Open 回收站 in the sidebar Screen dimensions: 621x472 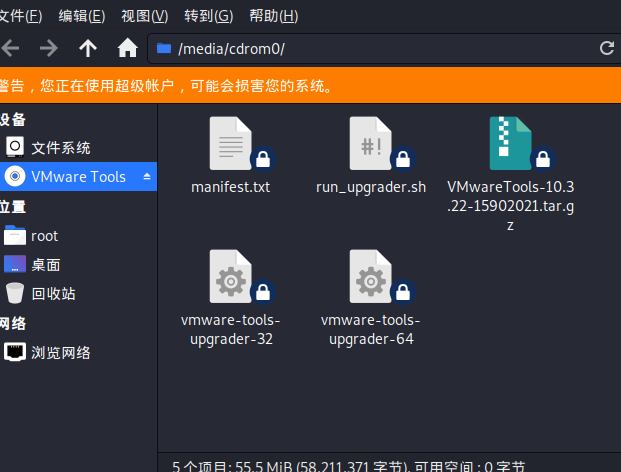78,294
